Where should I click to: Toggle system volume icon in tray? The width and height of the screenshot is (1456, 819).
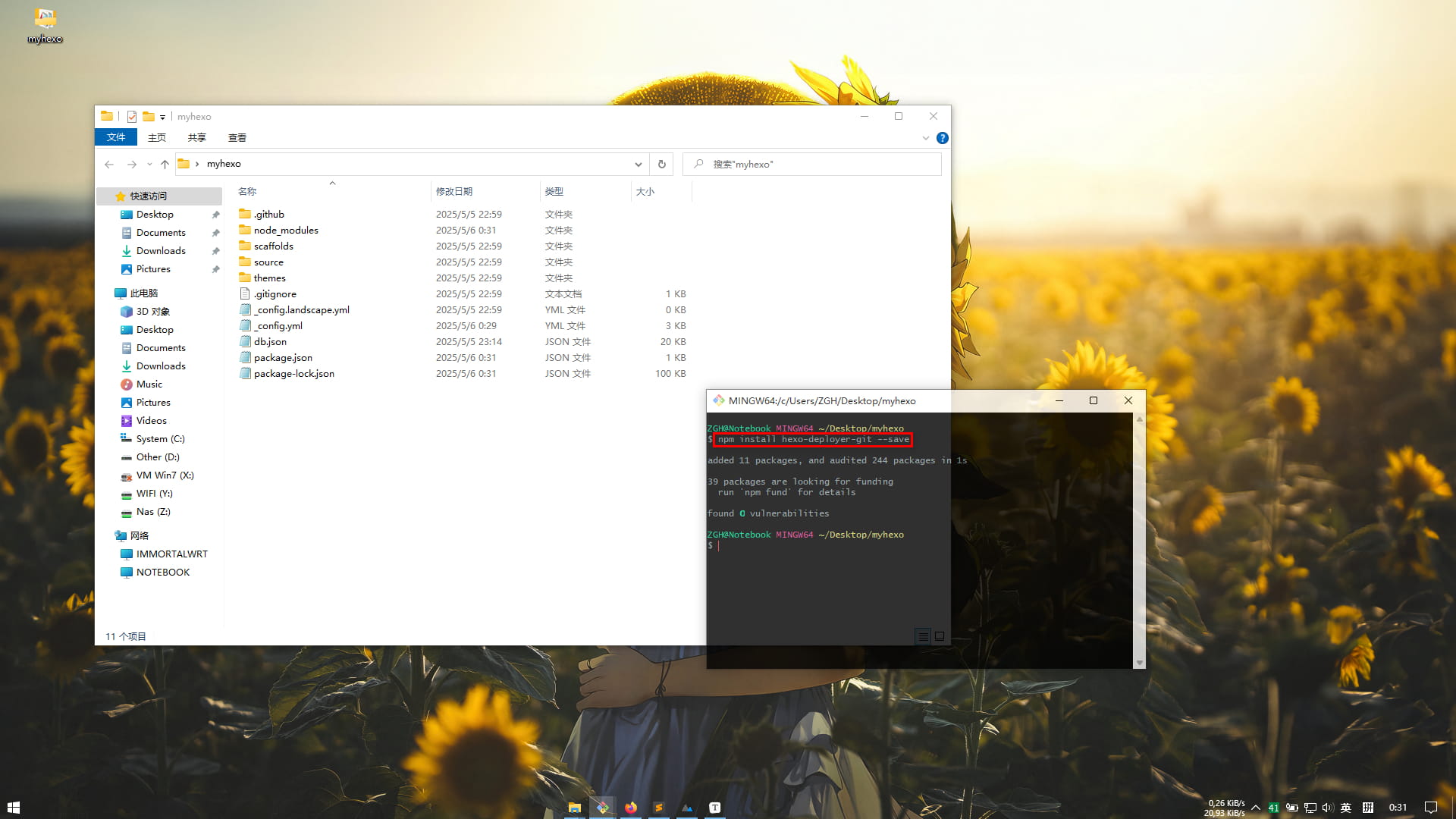click(1327, 808)
